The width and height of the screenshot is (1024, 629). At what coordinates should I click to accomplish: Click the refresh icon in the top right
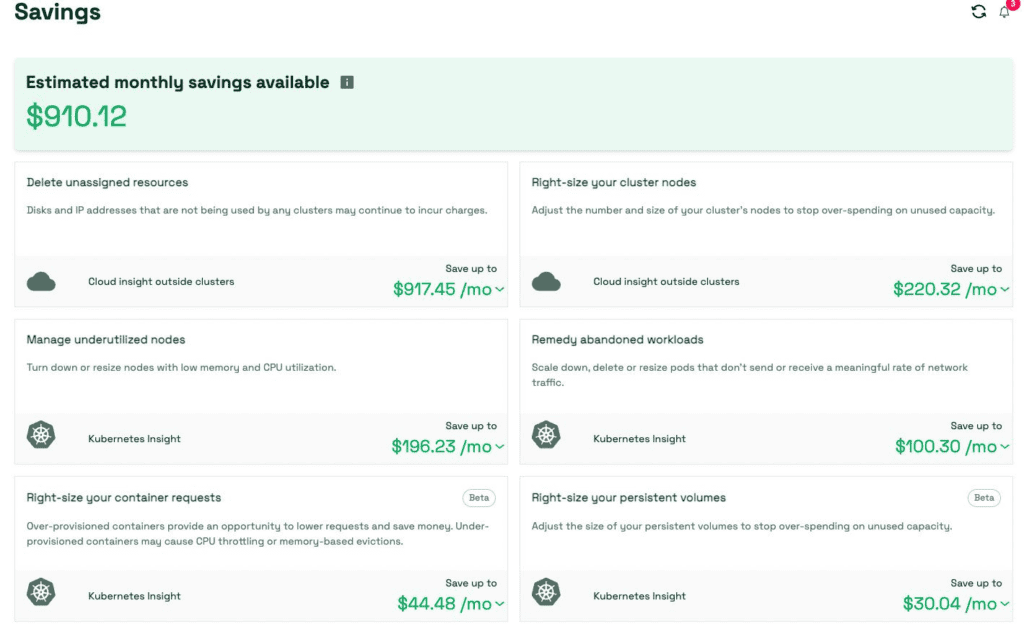click(x=978, y=11)
